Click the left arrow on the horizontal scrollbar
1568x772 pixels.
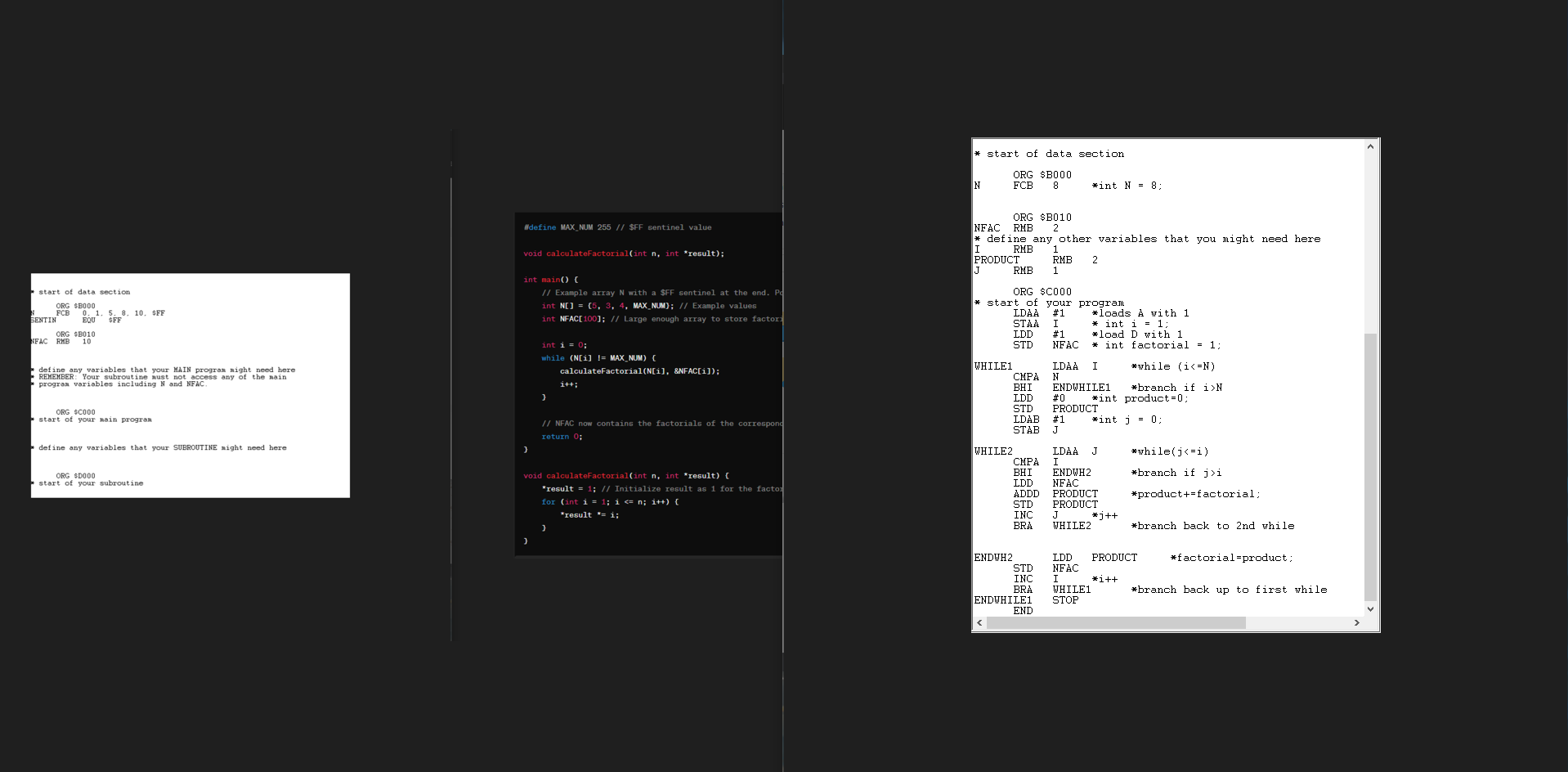tap(979, 623)
